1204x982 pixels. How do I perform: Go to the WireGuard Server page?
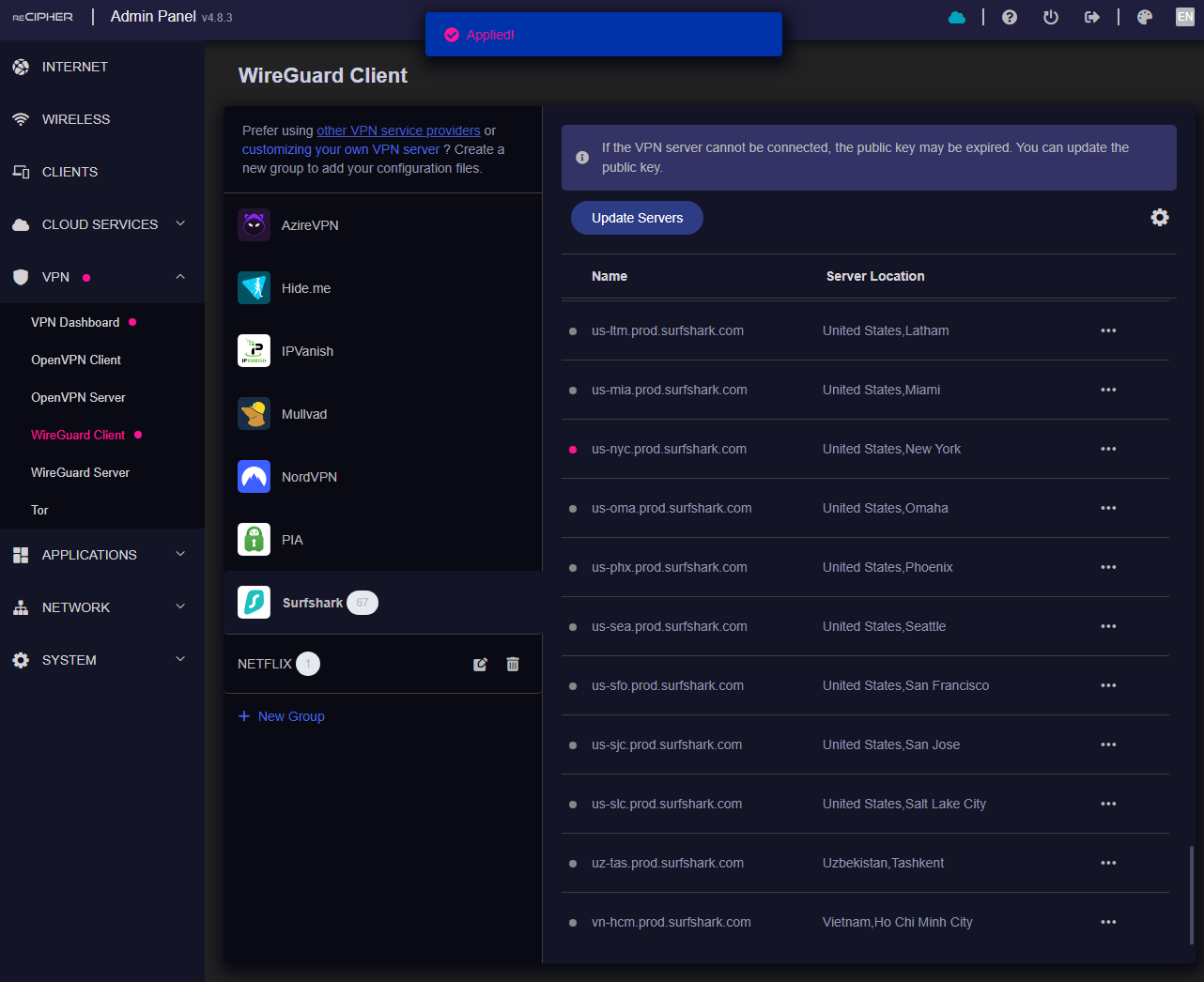(80, 472)
